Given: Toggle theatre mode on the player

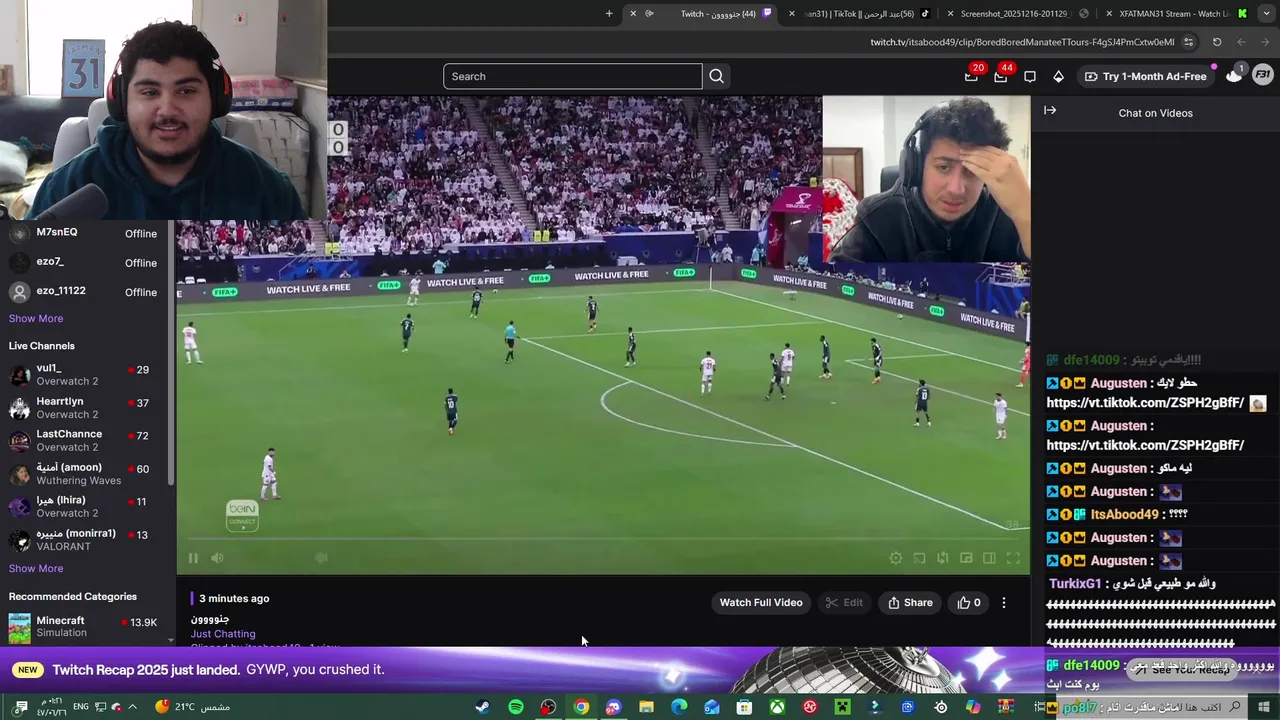Looking at the screenshot, I should [989, 558].
